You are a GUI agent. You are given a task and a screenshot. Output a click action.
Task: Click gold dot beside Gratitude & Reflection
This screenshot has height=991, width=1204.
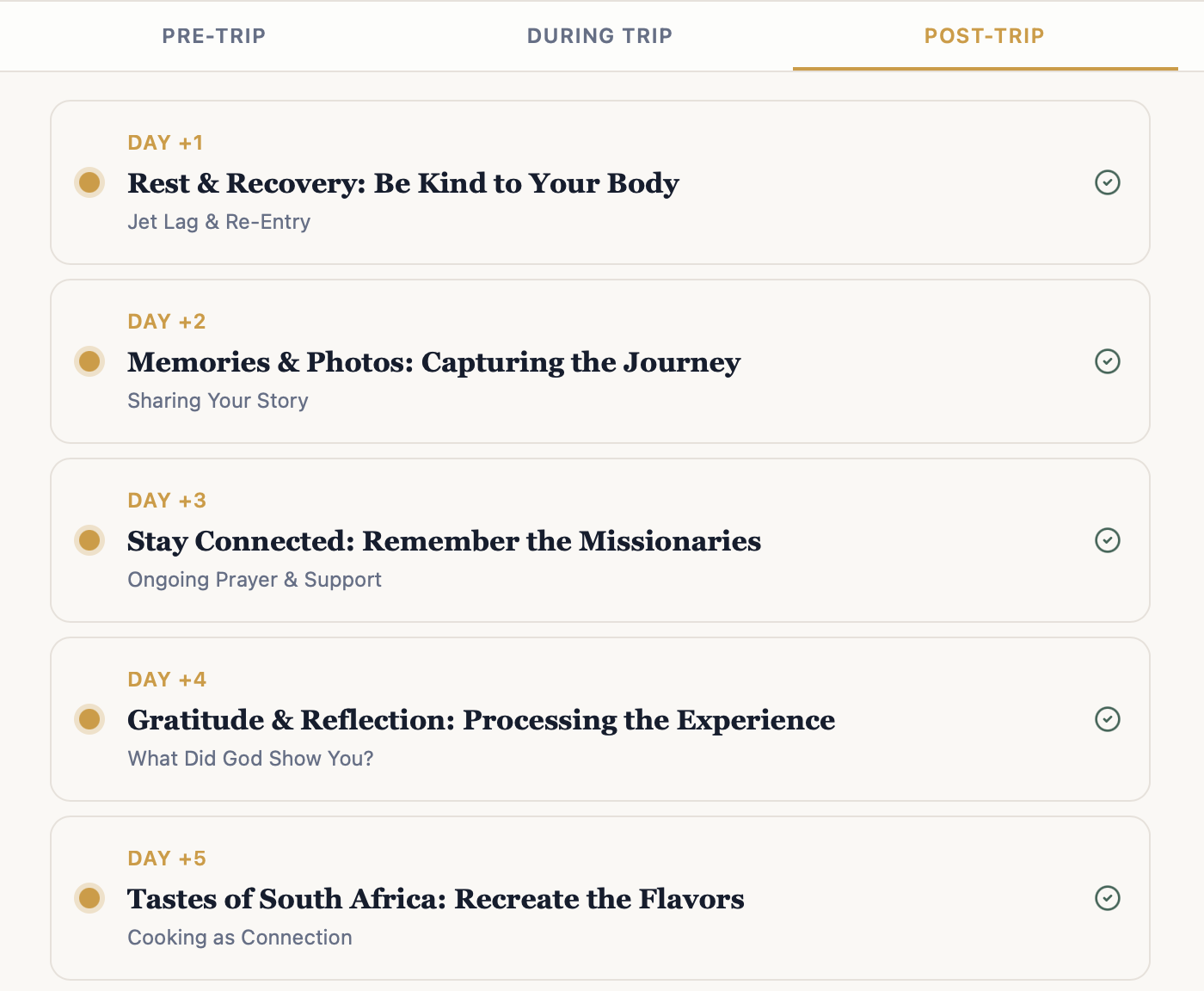89,719
